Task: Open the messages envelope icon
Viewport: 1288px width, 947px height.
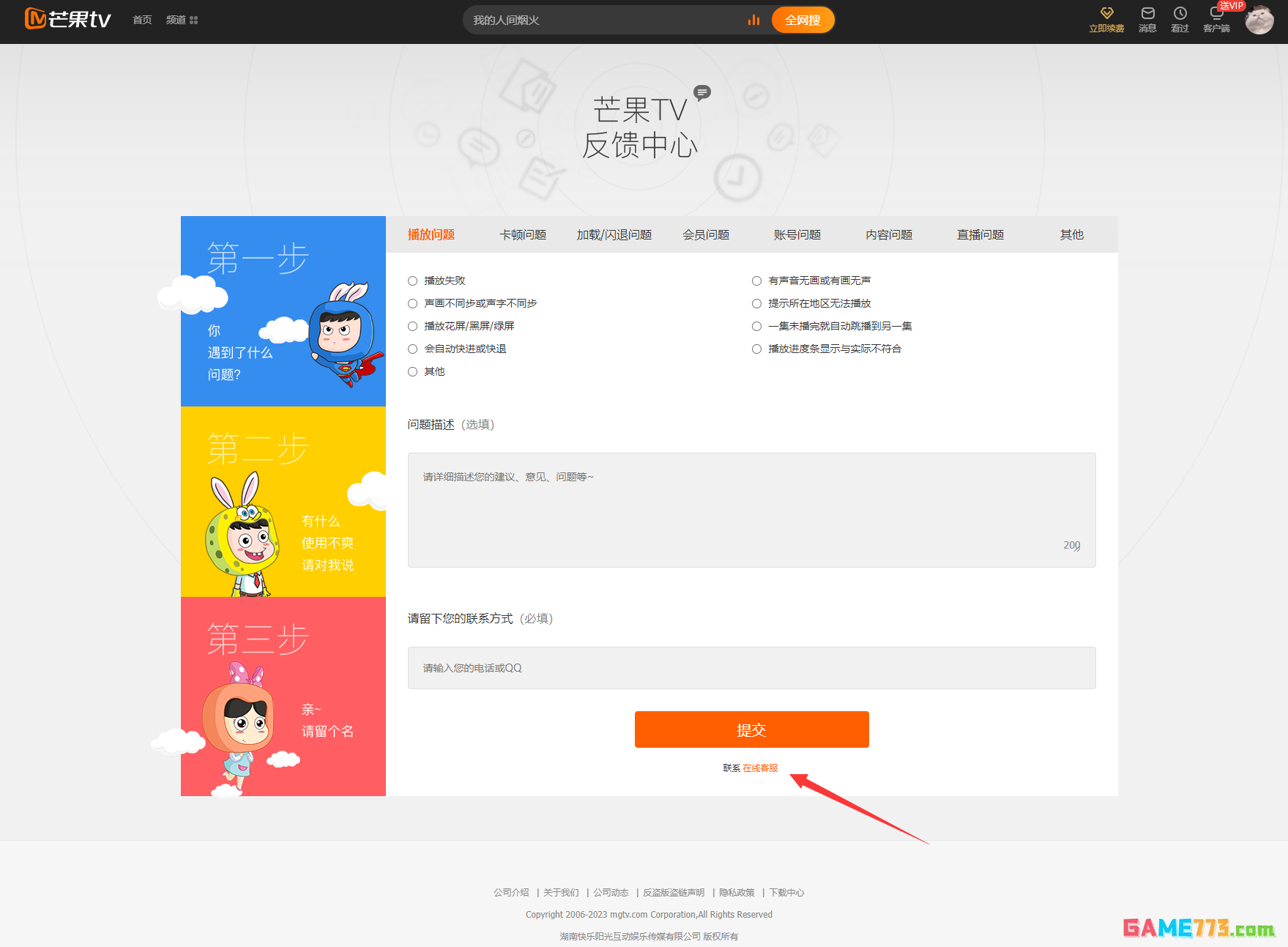Action: click(1147, 14)
